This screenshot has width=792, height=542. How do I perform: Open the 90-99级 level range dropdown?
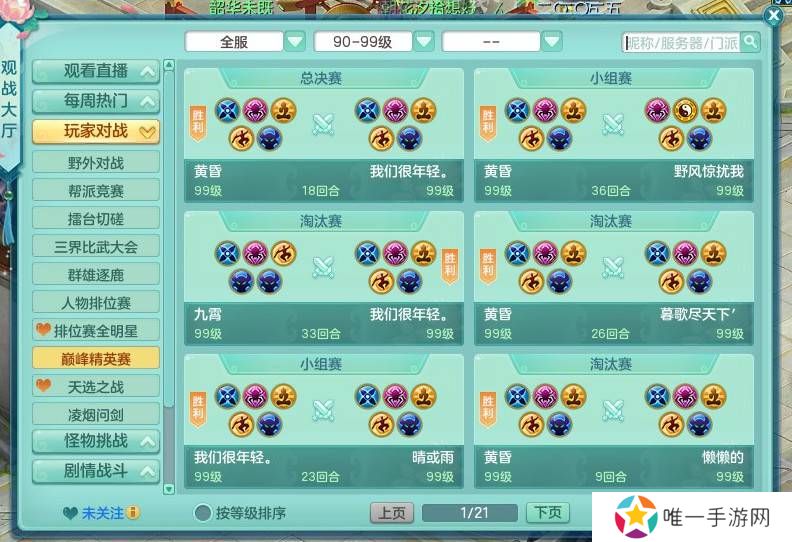click(x=424, y=42)
